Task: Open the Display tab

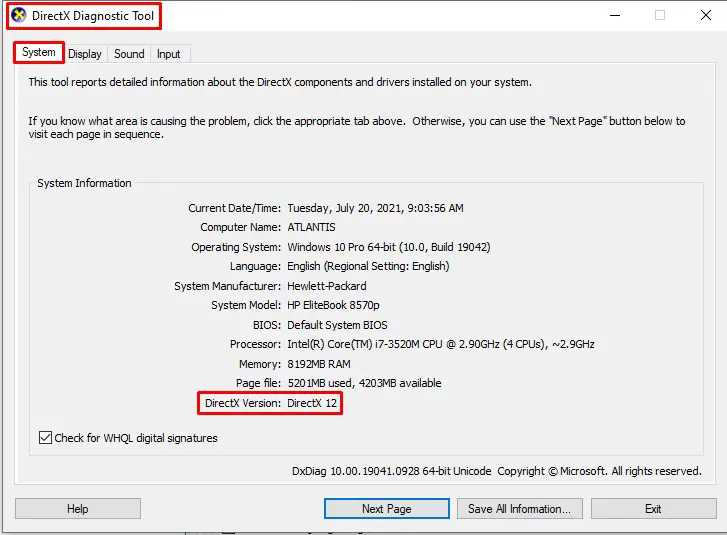Action: [x=85, y=54]
